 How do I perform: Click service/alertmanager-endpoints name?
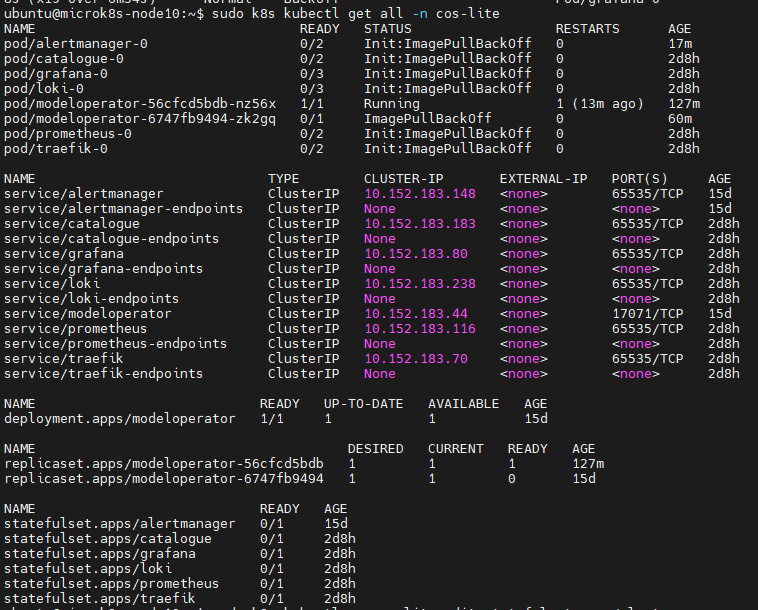pyautogui.click(x=123, y=209)
